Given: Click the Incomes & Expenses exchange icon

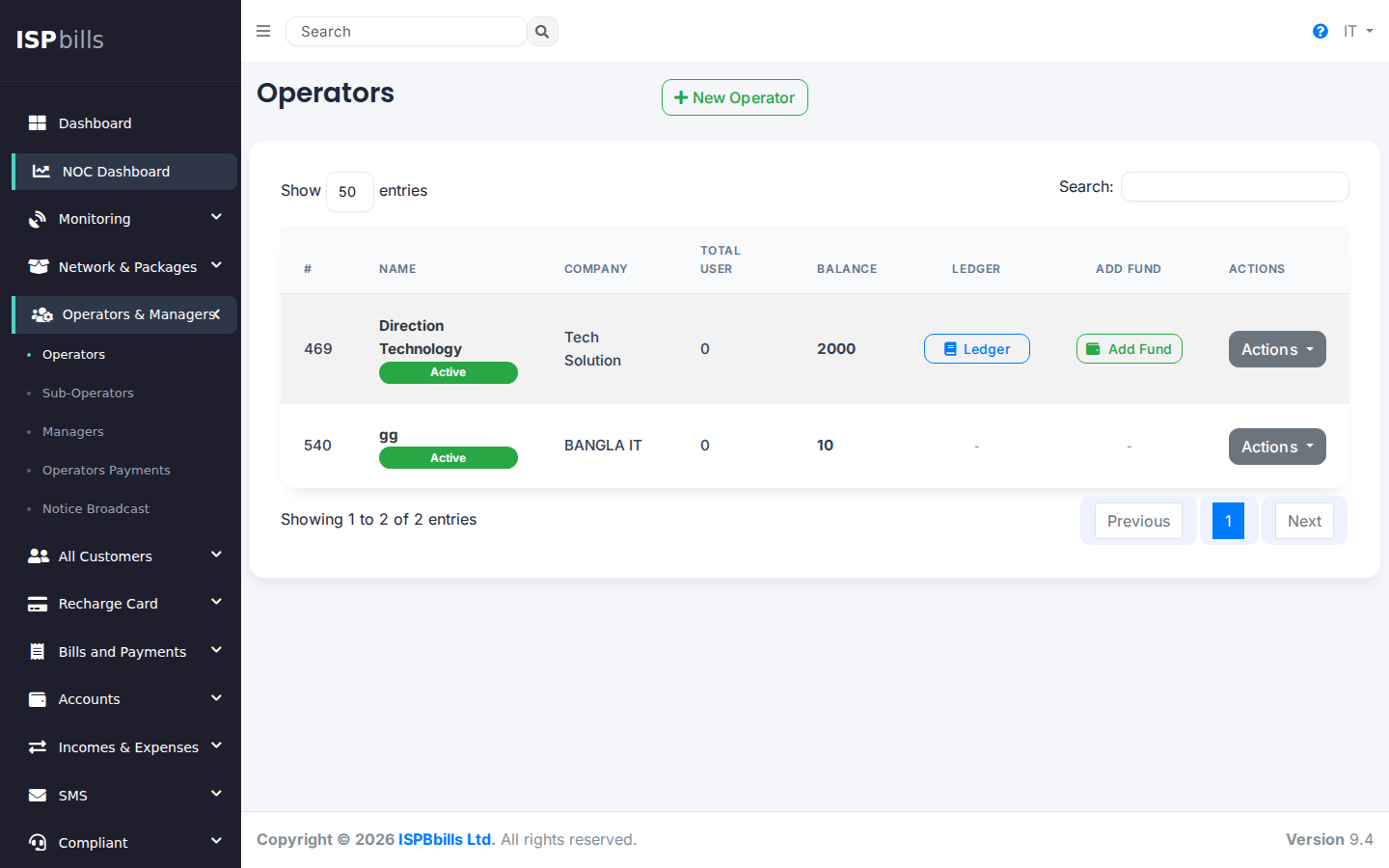Looking at the screenshot, I should pyautogui.click(x=38, y=746).
